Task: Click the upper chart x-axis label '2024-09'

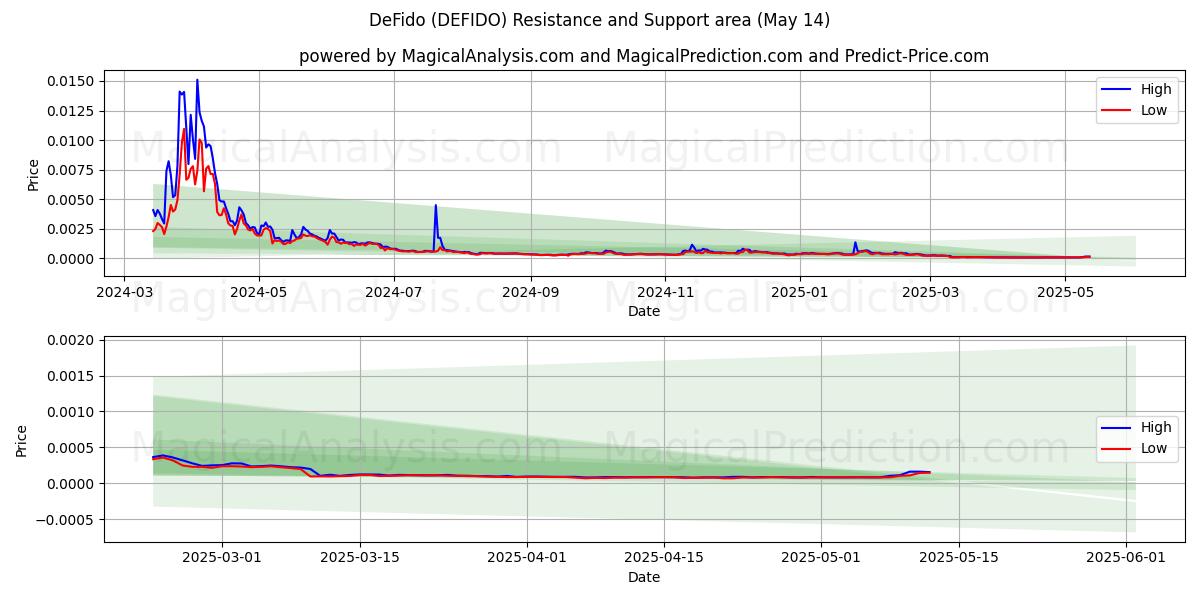Action: pos(530,292)
